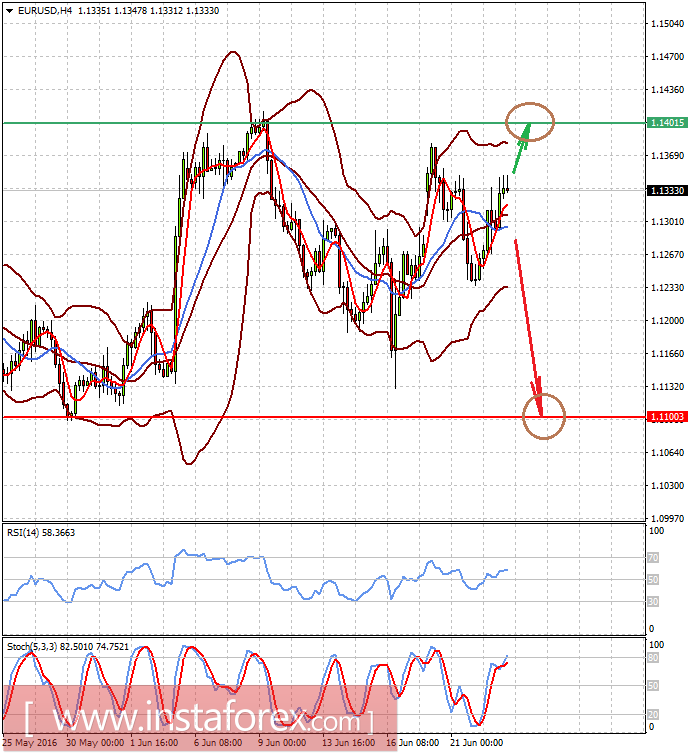Viewport: 688px width, 754px height.
Task: Click the 1.14700 price scale value
Action: (667, 57)
